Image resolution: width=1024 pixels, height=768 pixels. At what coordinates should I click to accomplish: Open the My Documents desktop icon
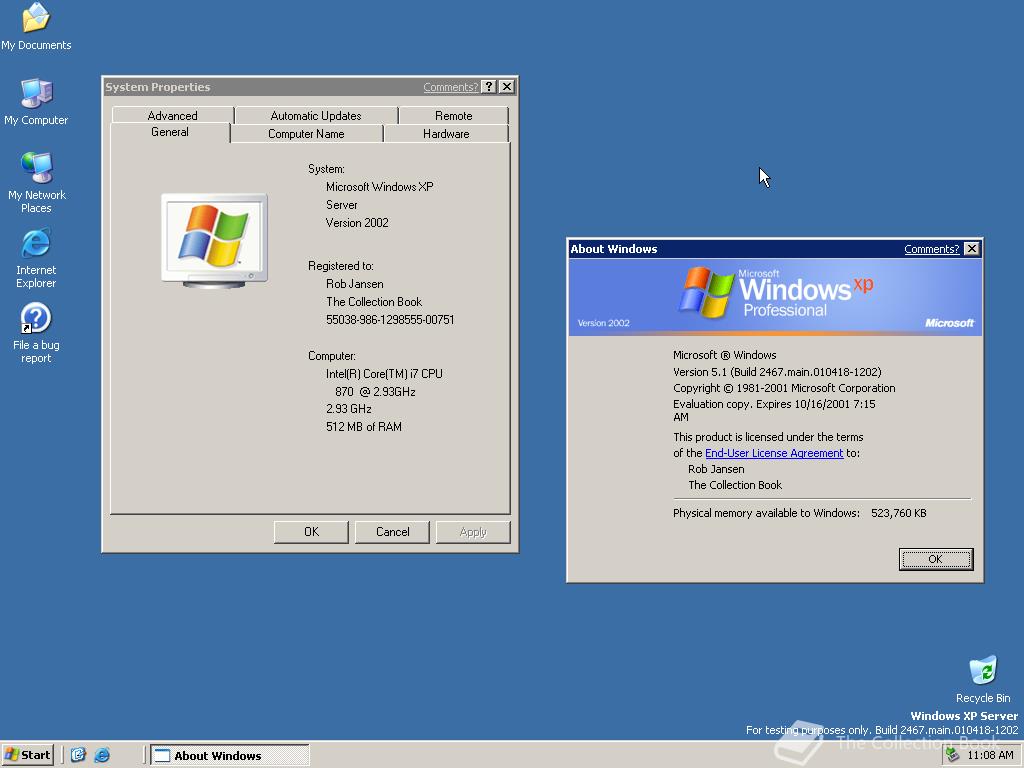pos(36,27)
